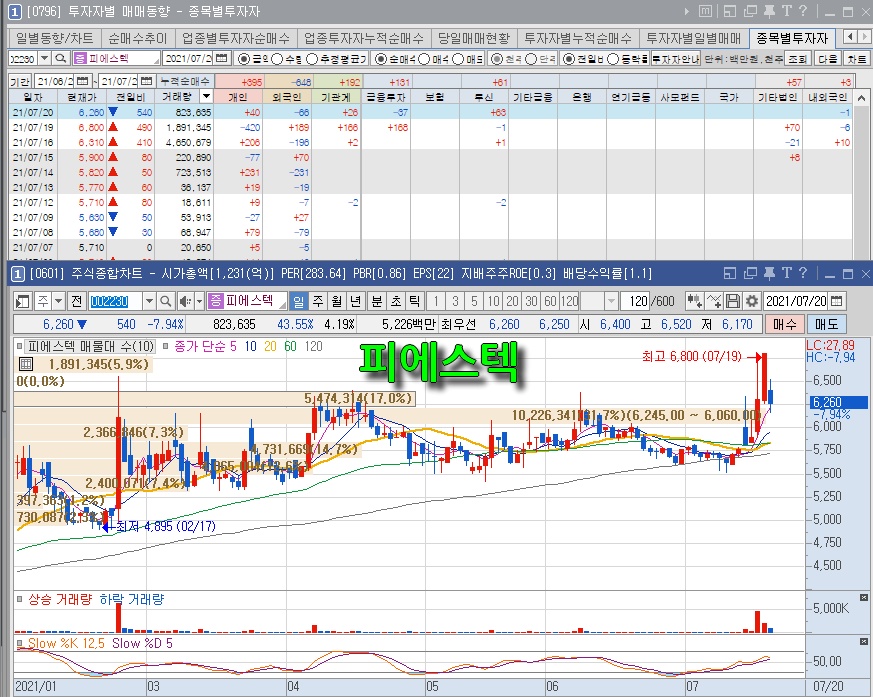Select the 수량 radio button
873x697 pixels.
277,58
